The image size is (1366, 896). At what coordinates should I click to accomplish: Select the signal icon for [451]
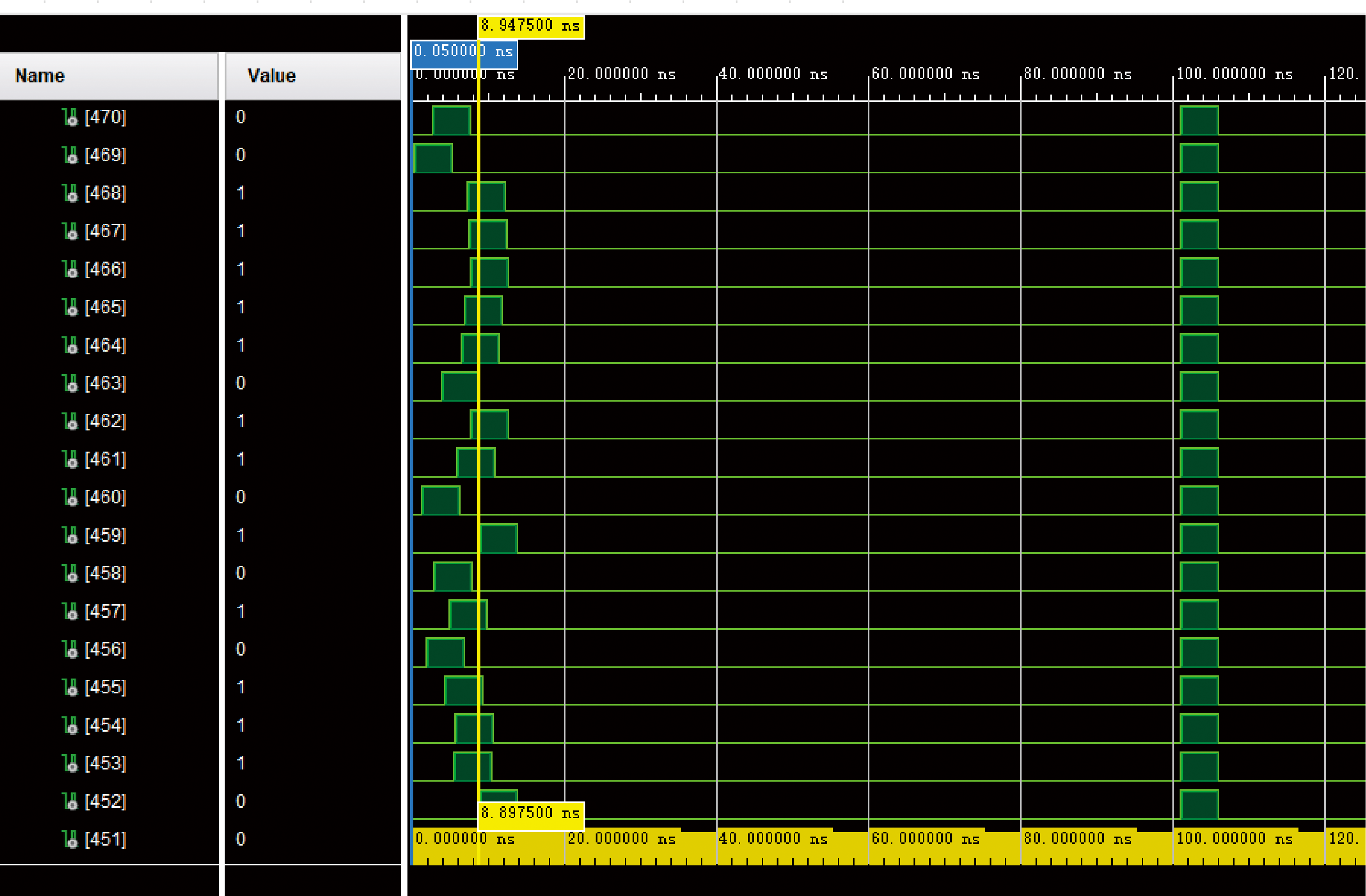click(x=70, y=839)
